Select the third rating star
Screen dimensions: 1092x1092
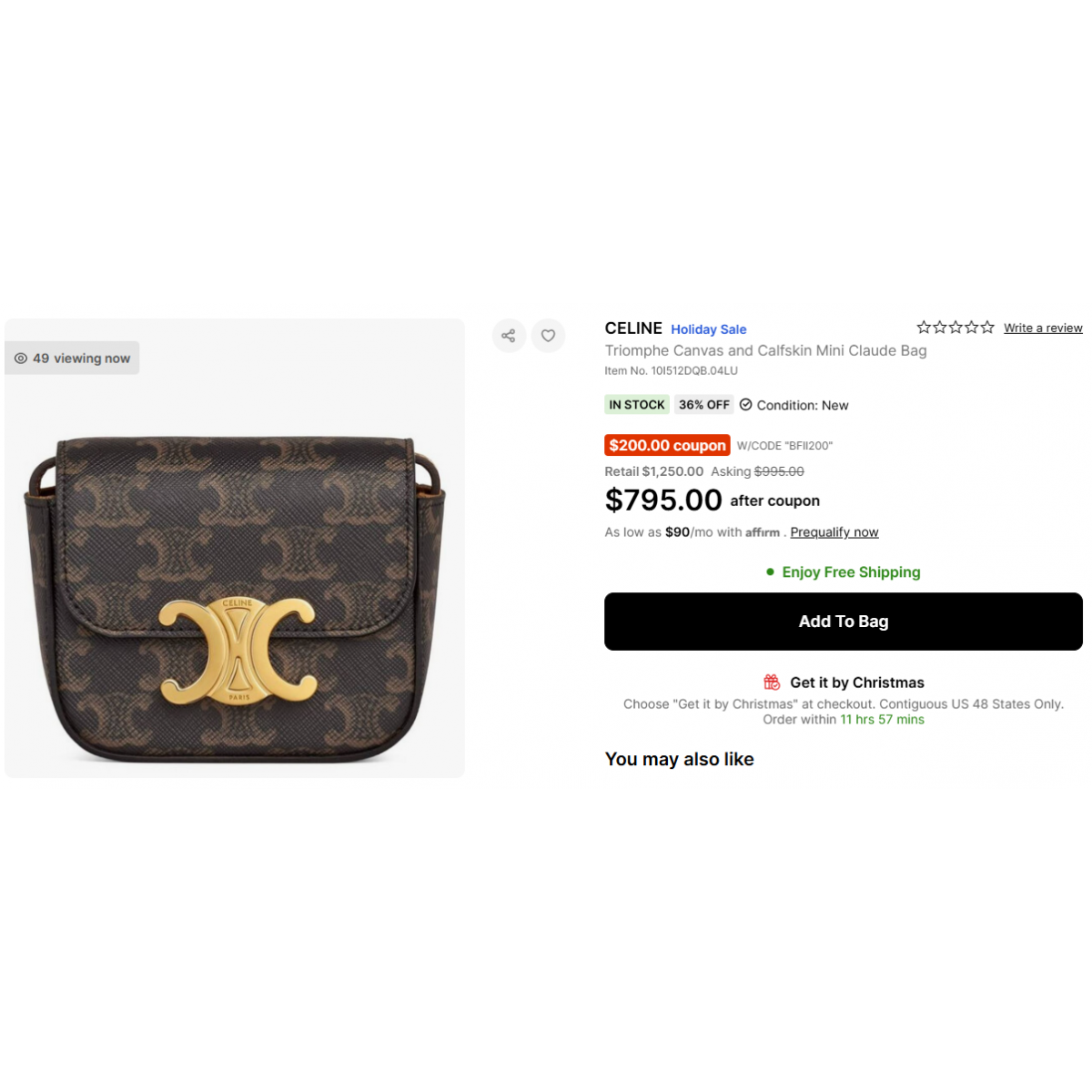pyautogui.click(x=955, y=328)
